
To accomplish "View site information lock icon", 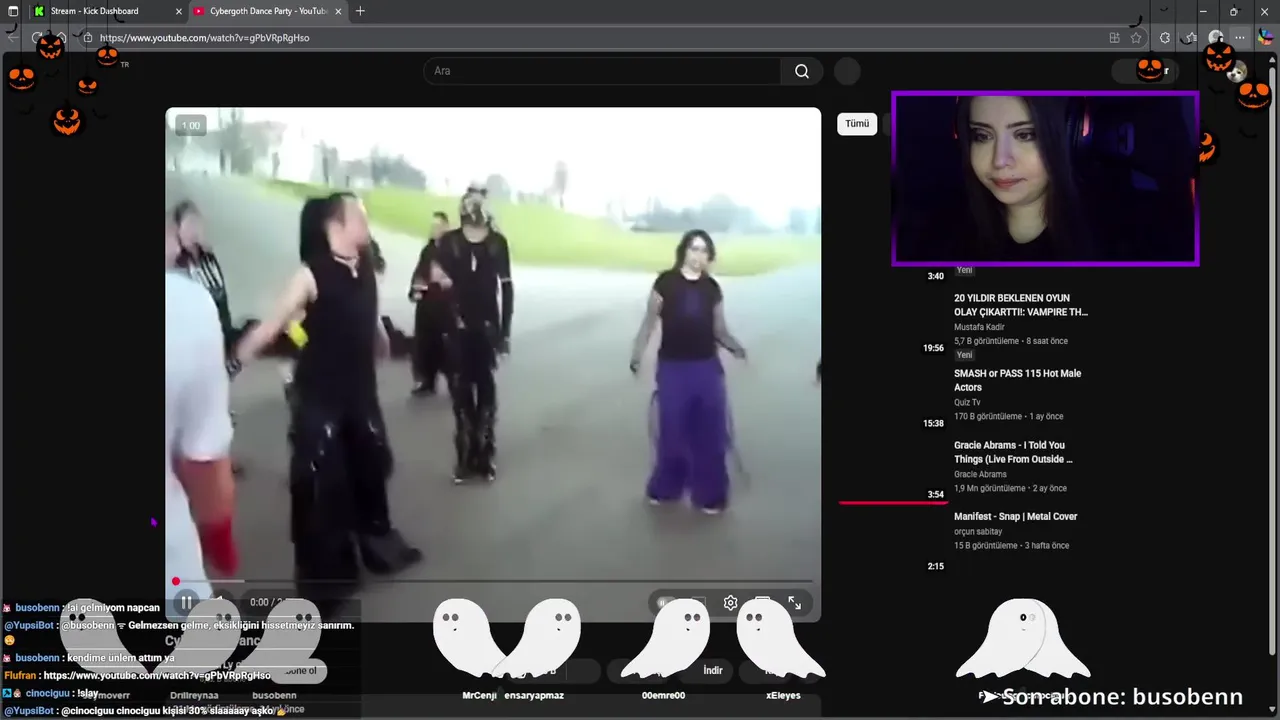I will [x=88, y=38].
